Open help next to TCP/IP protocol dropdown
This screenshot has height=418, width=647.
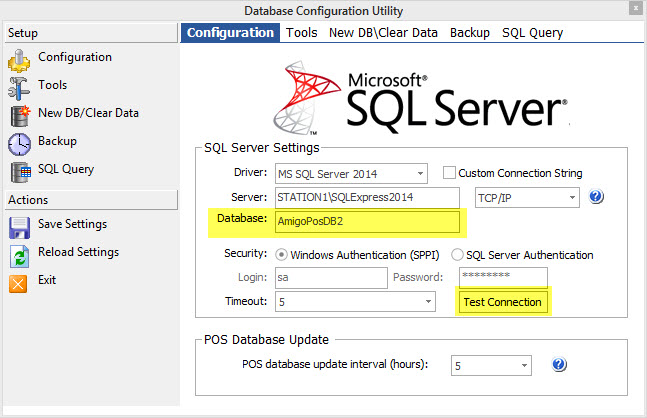pos(596,196)
